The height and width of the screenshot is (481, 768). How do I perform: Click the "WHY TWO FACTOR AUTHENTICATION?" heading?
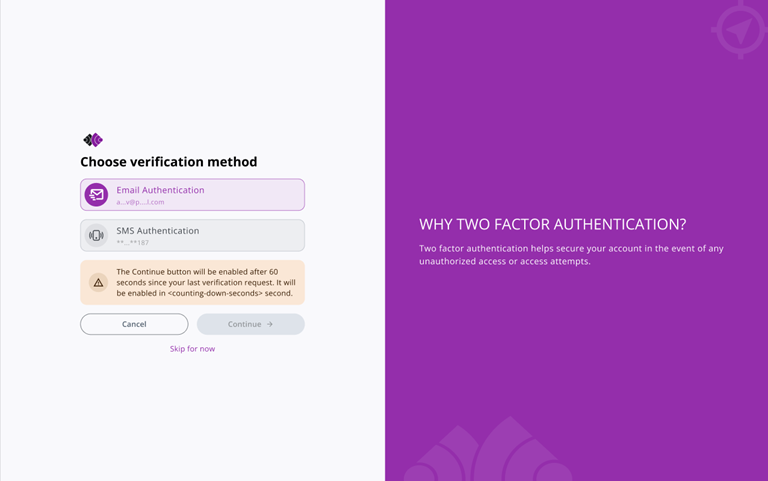(552, 224)
